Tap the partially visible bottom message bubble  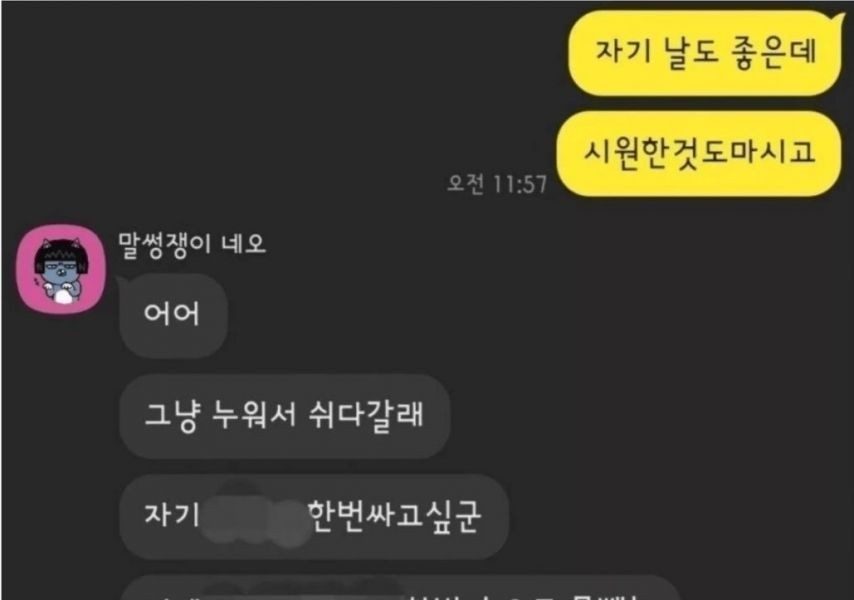[400, 587]
